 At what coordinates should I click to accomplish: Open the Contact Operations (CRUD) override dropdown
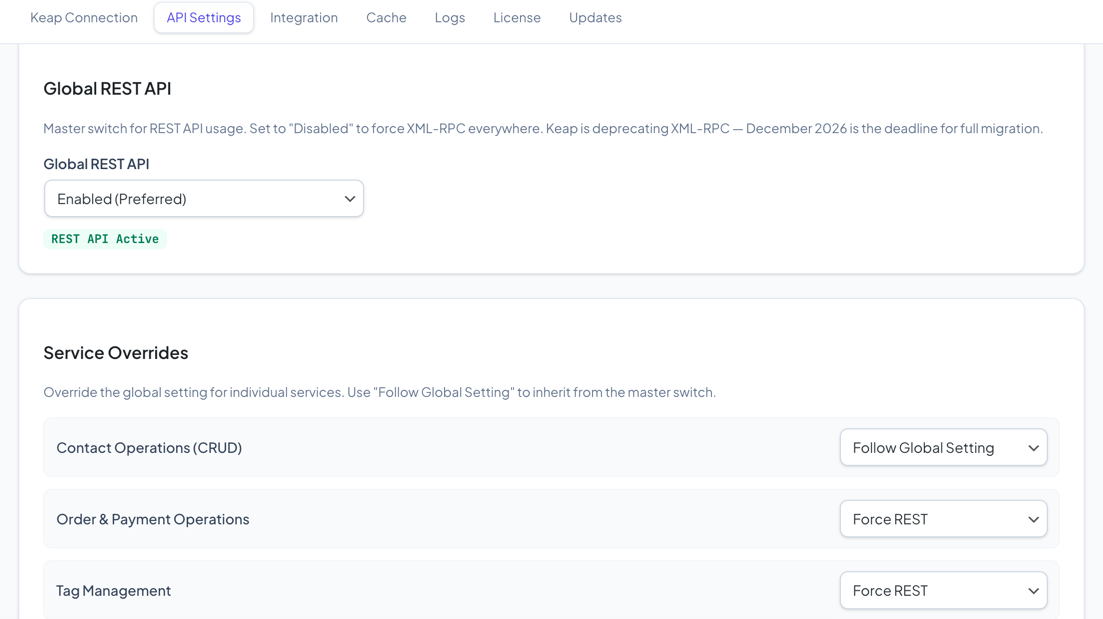(x=943, y=447)
